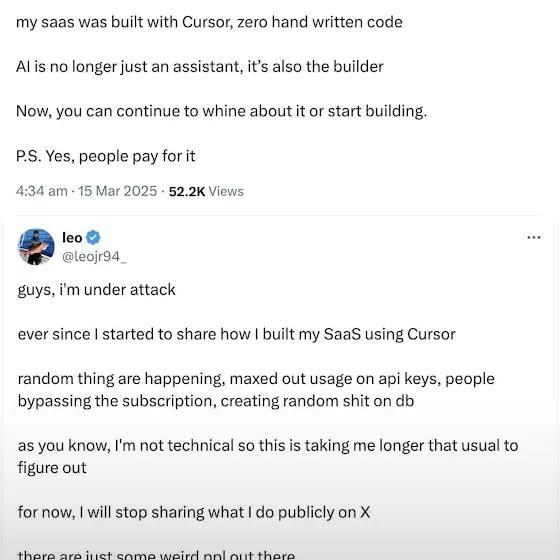Click the 'as you know, I'm not technical' line
This screenshot has height=560, width=560.
tap(268, 445)
